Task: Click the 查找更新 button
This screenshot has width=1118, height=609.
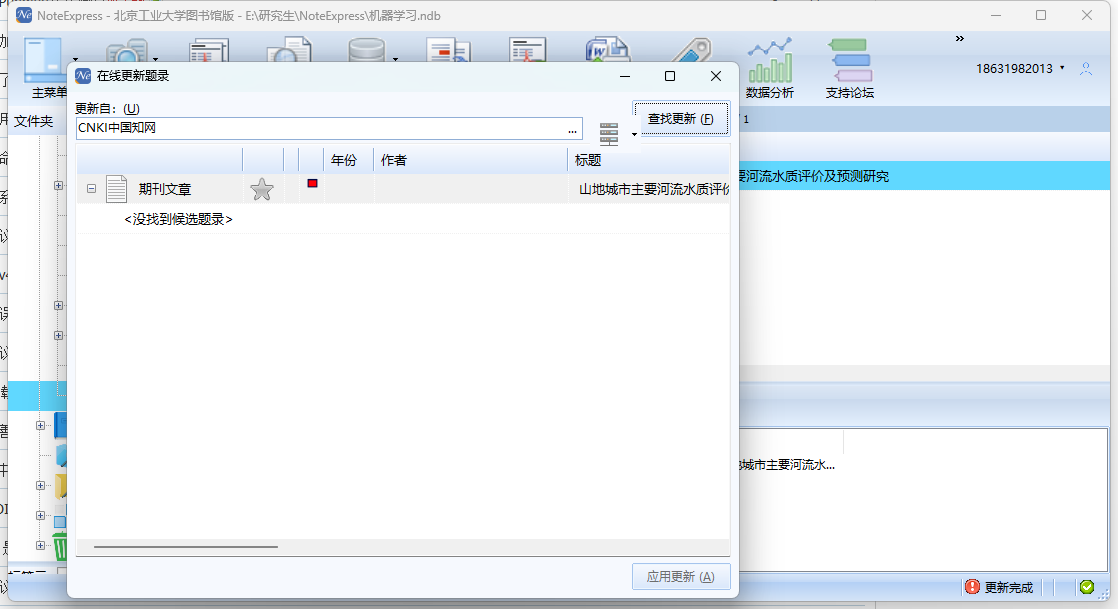Action: pos(681,119)
